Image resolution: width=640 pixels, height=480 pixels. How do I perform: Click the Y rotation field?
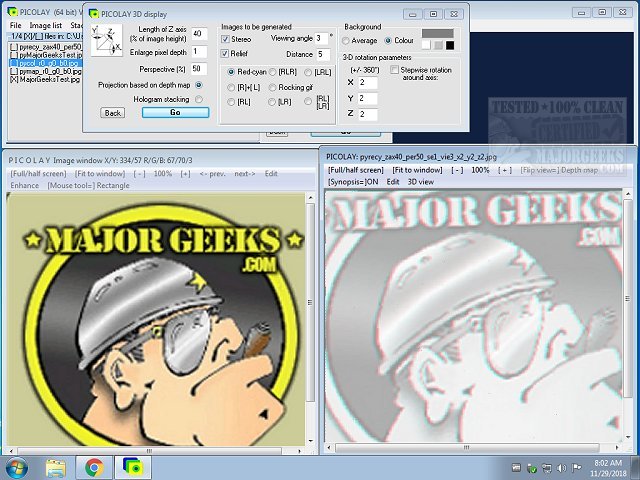[x=367, y=98]
